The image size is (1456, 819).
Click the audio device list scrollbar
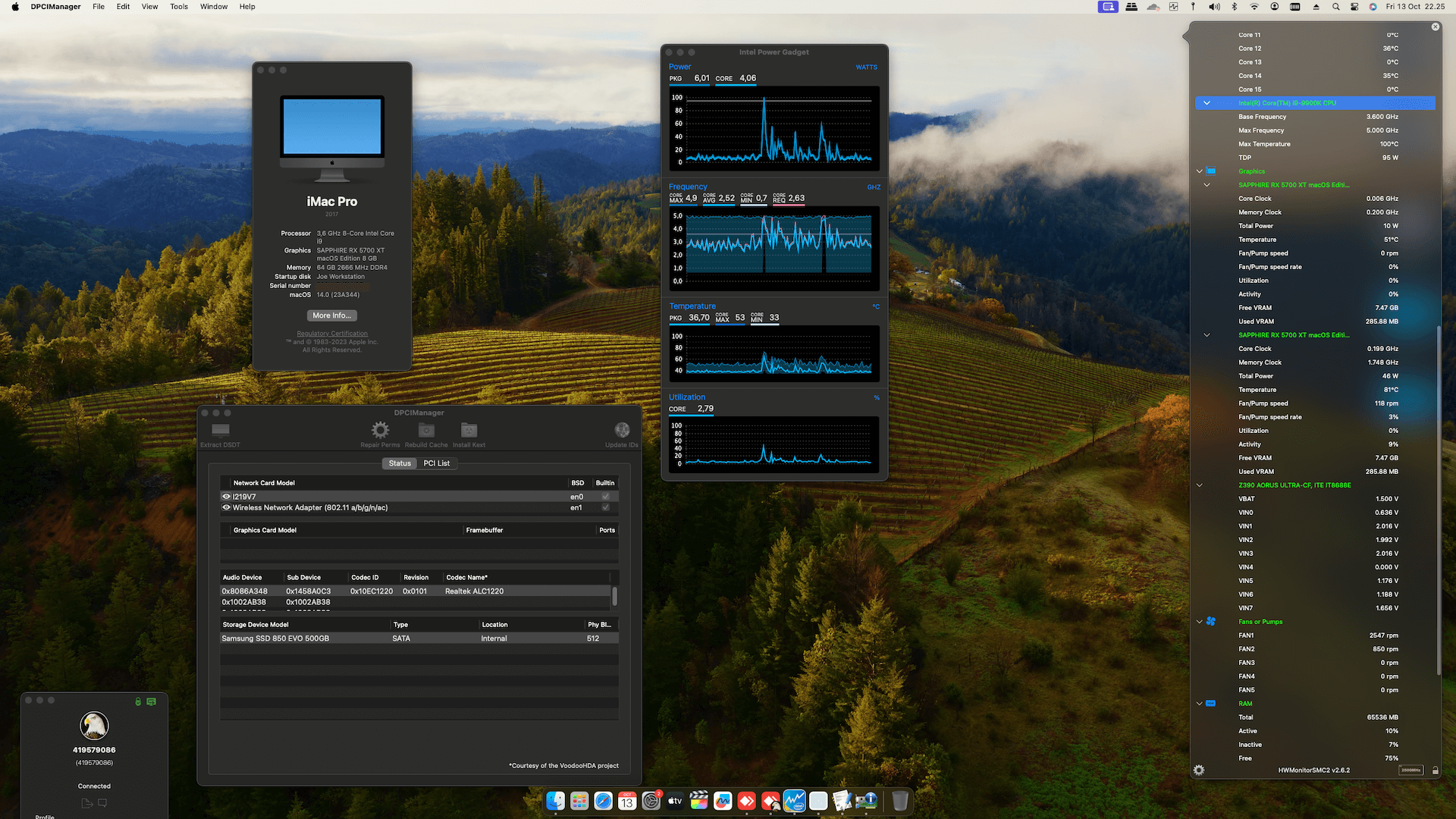(614, 596)
